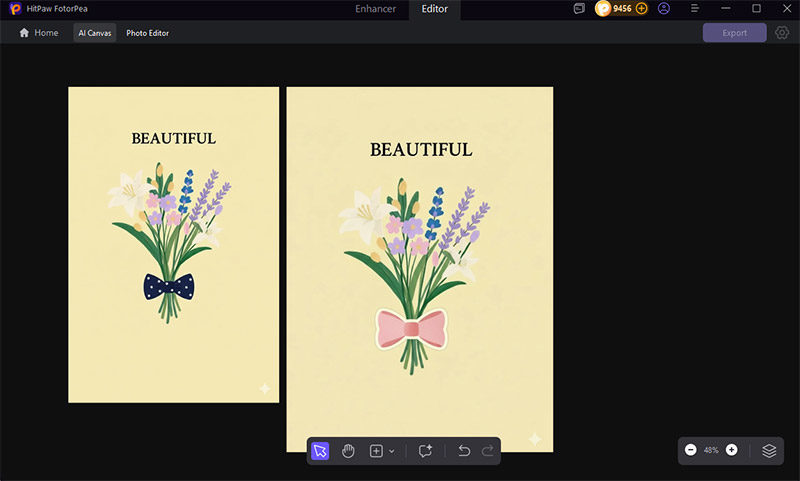Zoom out with the minus button
Image resolution: width=800 pixels, height=481 pixels.
(x=690, y=450)
